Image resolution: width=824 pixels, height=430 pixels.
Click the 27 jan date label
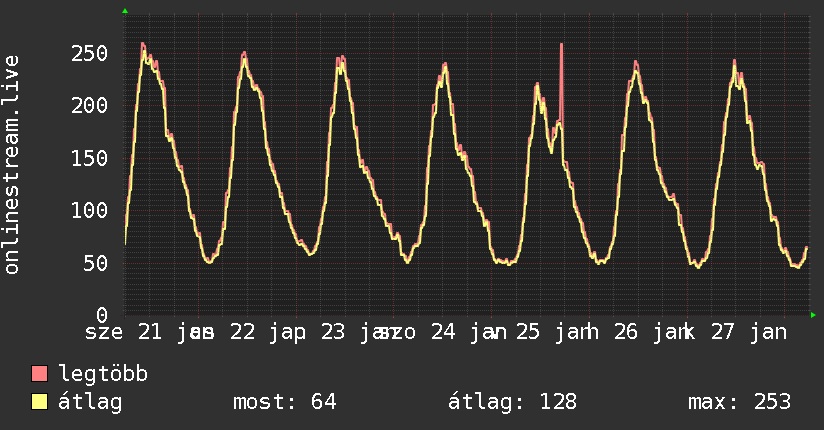click(x=749, y=332)
